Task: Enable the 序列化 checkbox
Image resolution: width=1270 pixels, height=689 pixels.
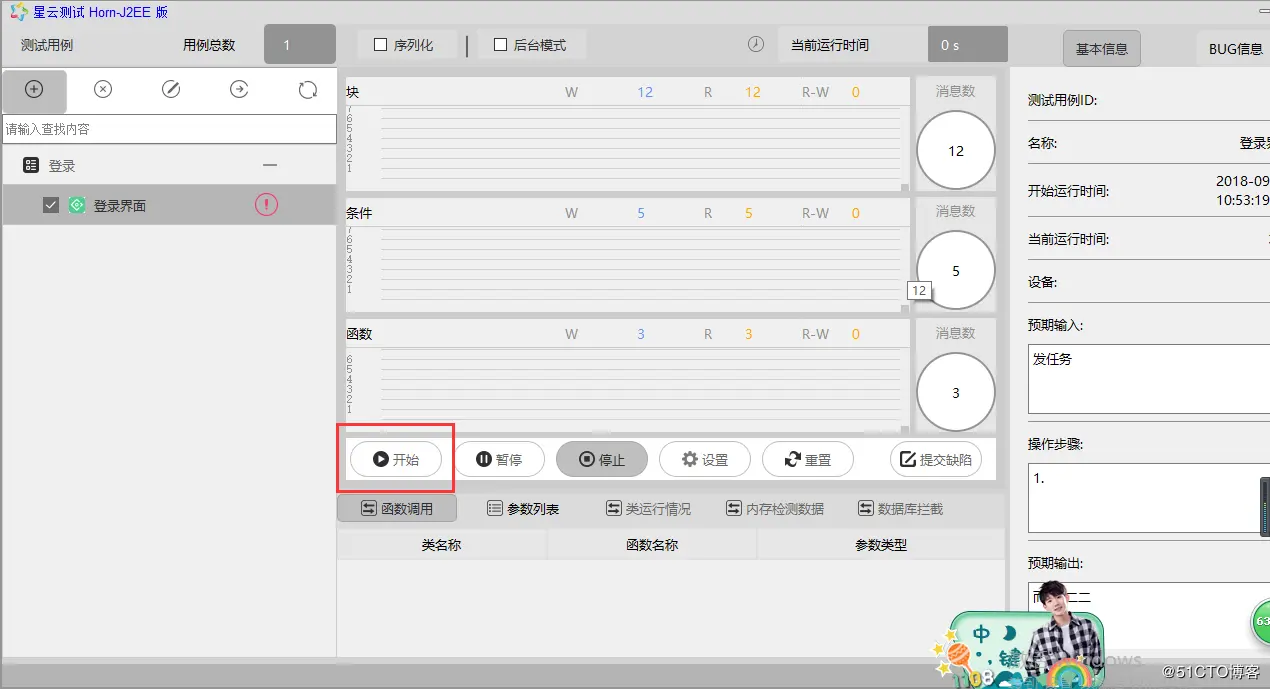Action: 380,45
